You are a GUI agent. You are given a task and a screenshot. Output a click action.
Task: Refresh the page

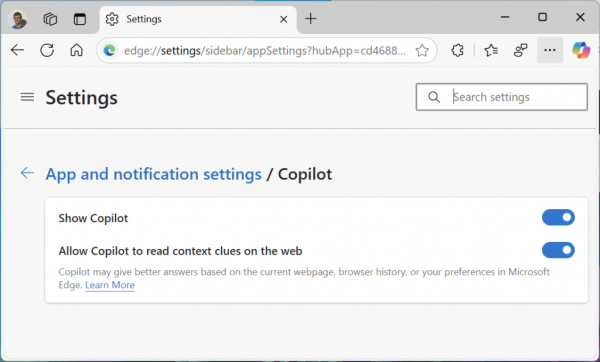pos(47,50)
